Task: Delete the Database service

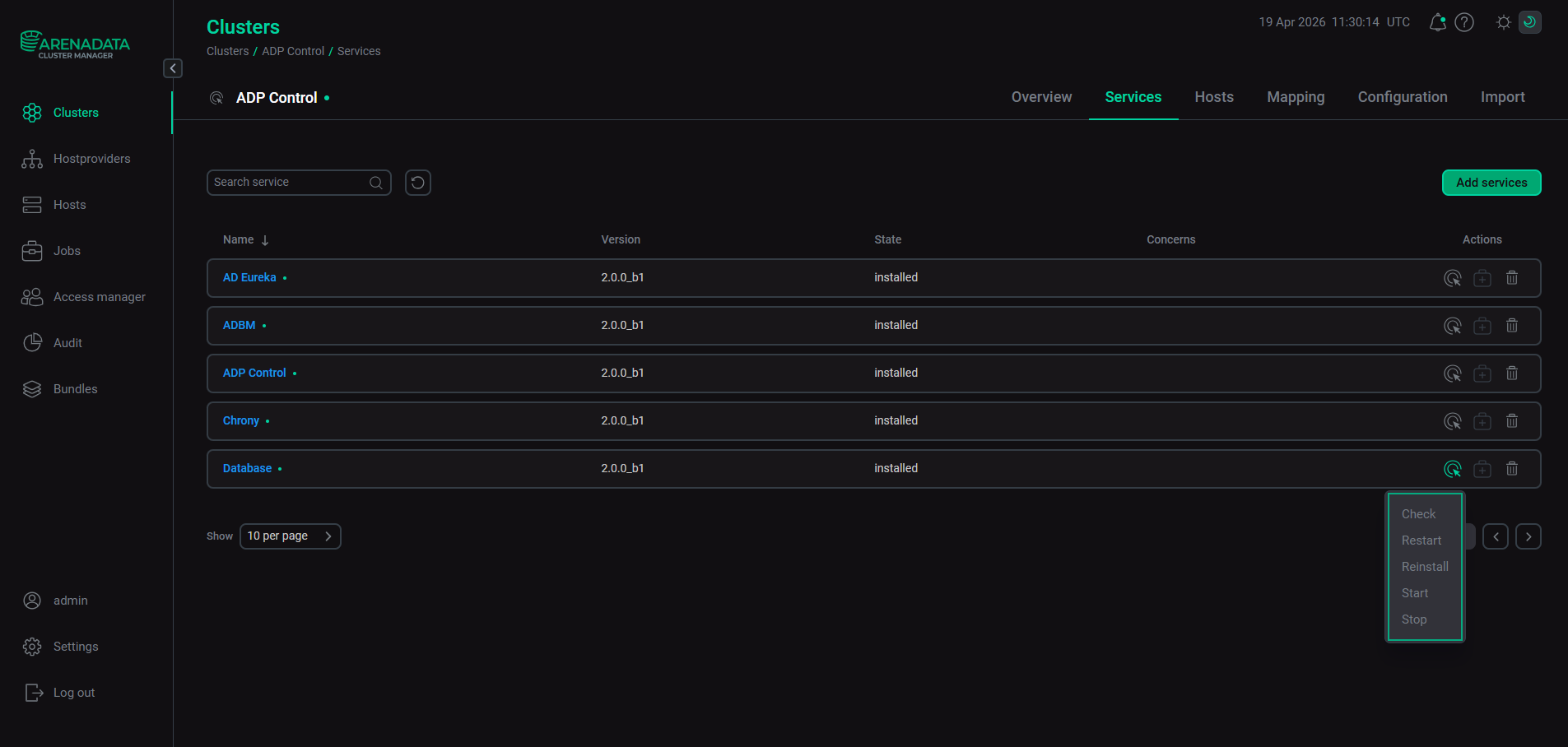Action: pyautogui.click(x=1512, y=469)
